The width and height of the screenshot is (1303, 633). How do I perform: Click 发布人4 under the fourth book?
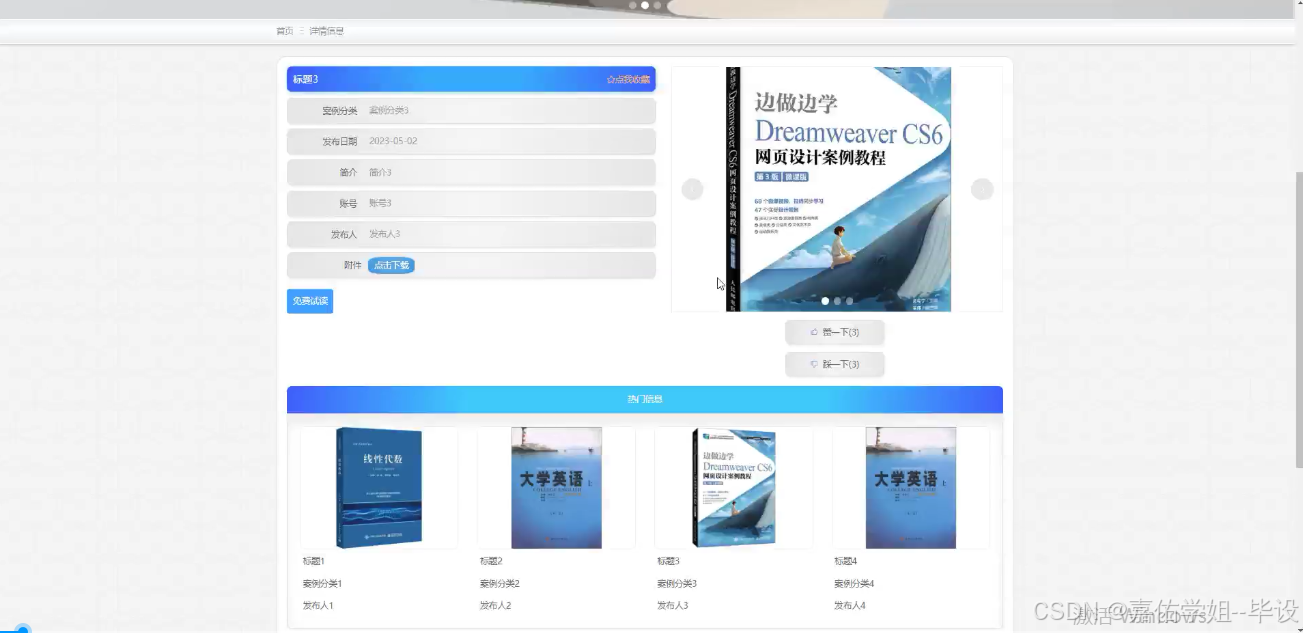850,605
